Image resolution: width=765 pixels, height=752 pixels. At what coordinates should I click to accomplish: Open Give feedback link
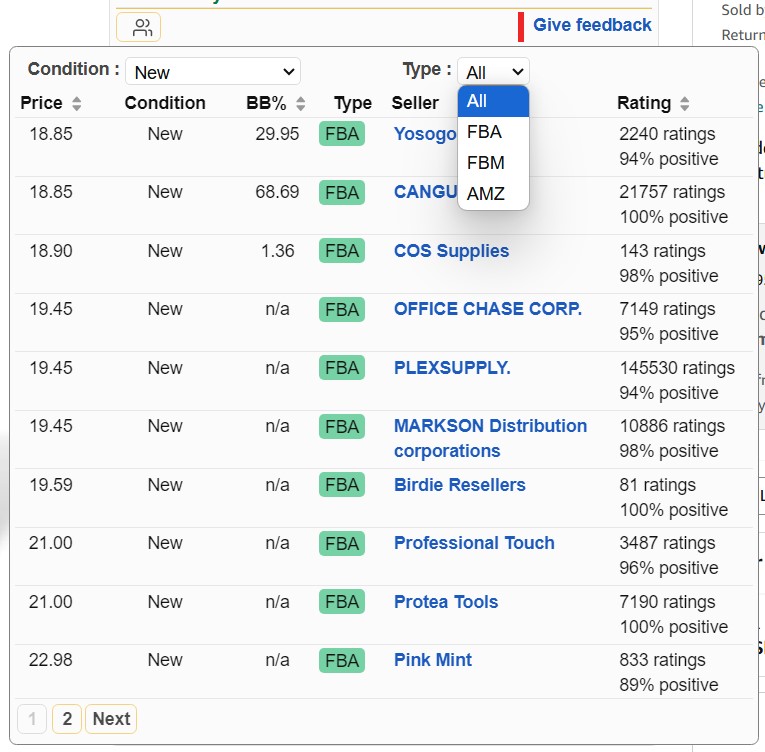pyautogui.click(x=592, y=25)
